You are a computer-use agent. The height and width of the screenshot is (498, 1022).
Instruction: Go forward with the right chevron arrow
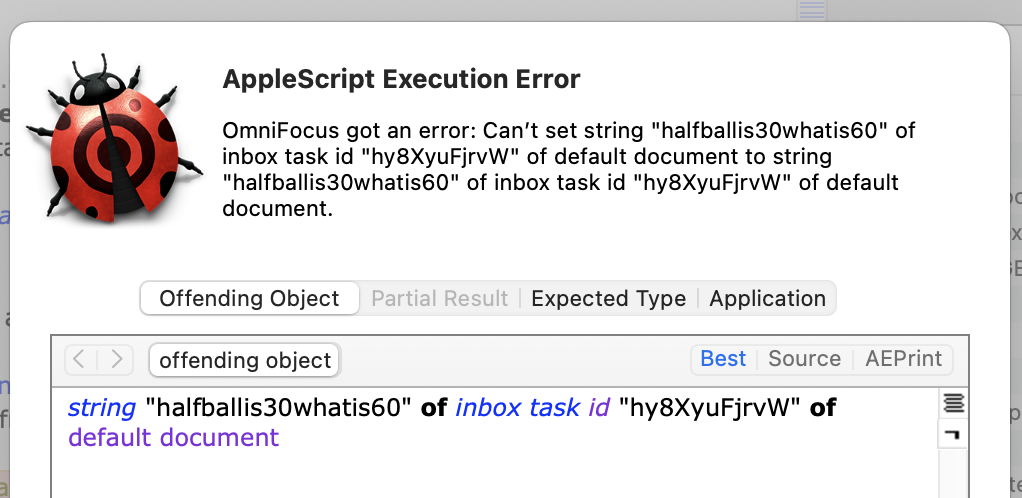pyautogui.click(x=117, y=359)
